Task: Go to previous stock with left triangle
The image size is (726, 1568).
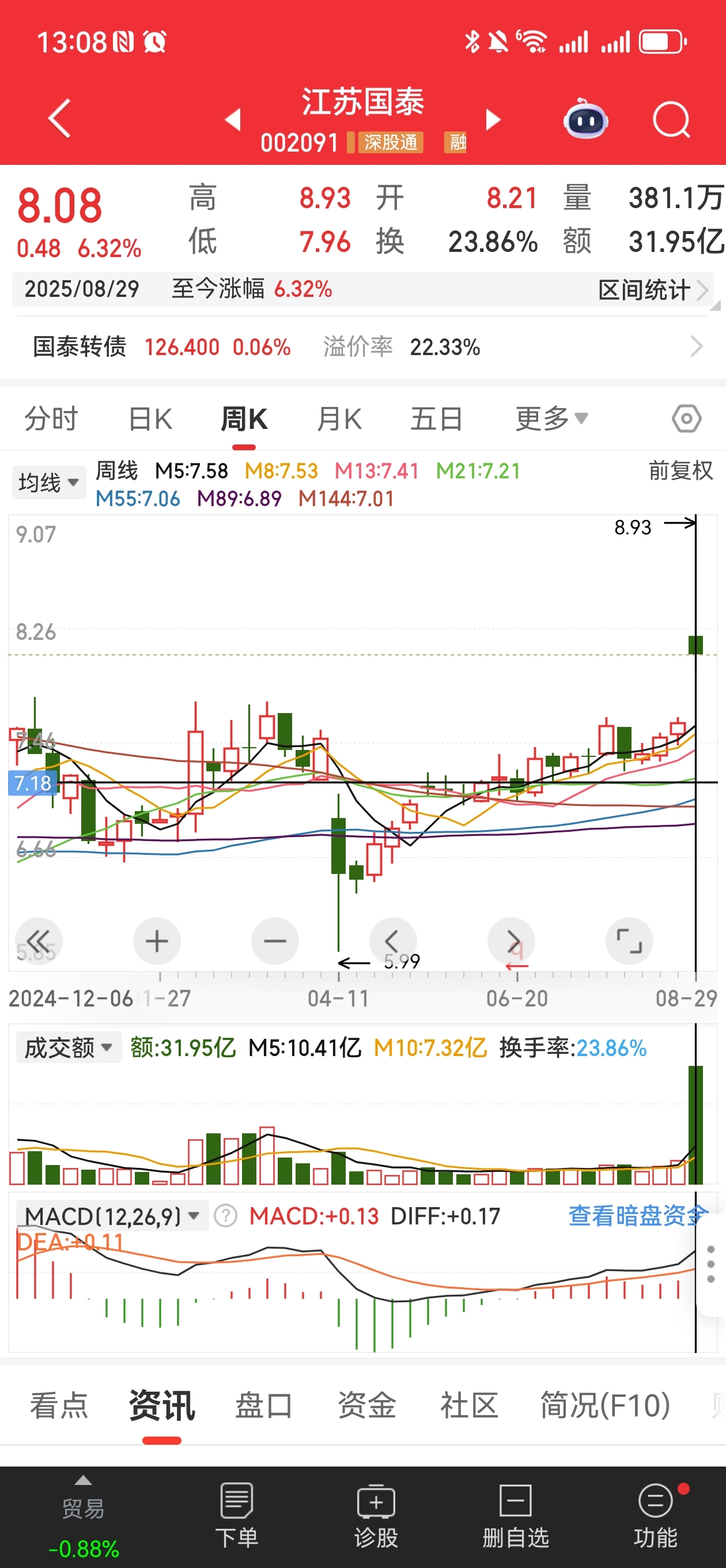Action: pos(233,119)
